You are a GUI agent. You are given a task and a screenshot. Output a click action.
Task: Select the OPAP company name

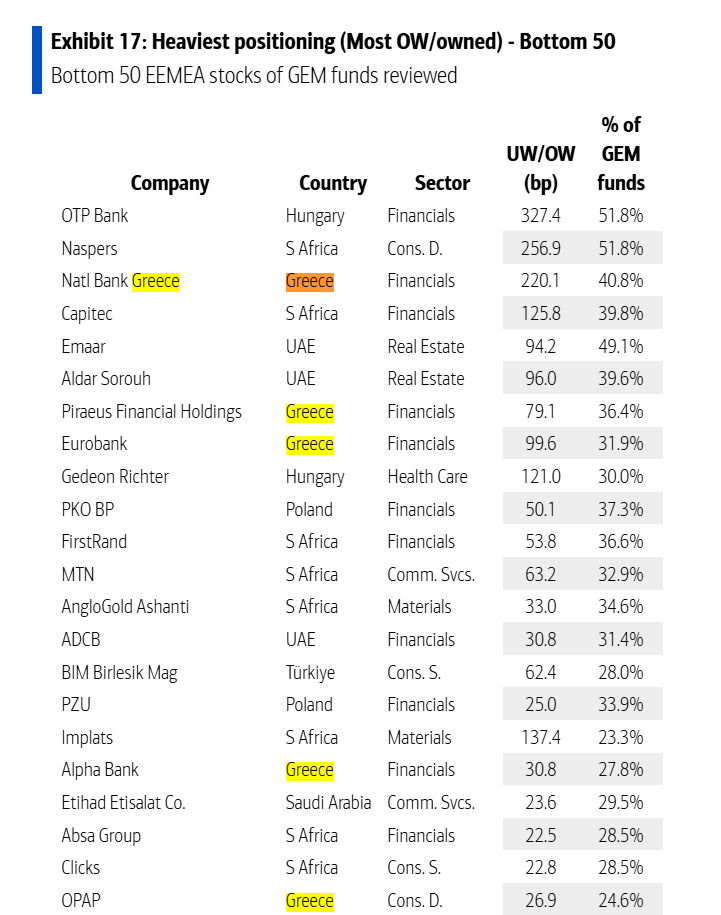point(82,901)
